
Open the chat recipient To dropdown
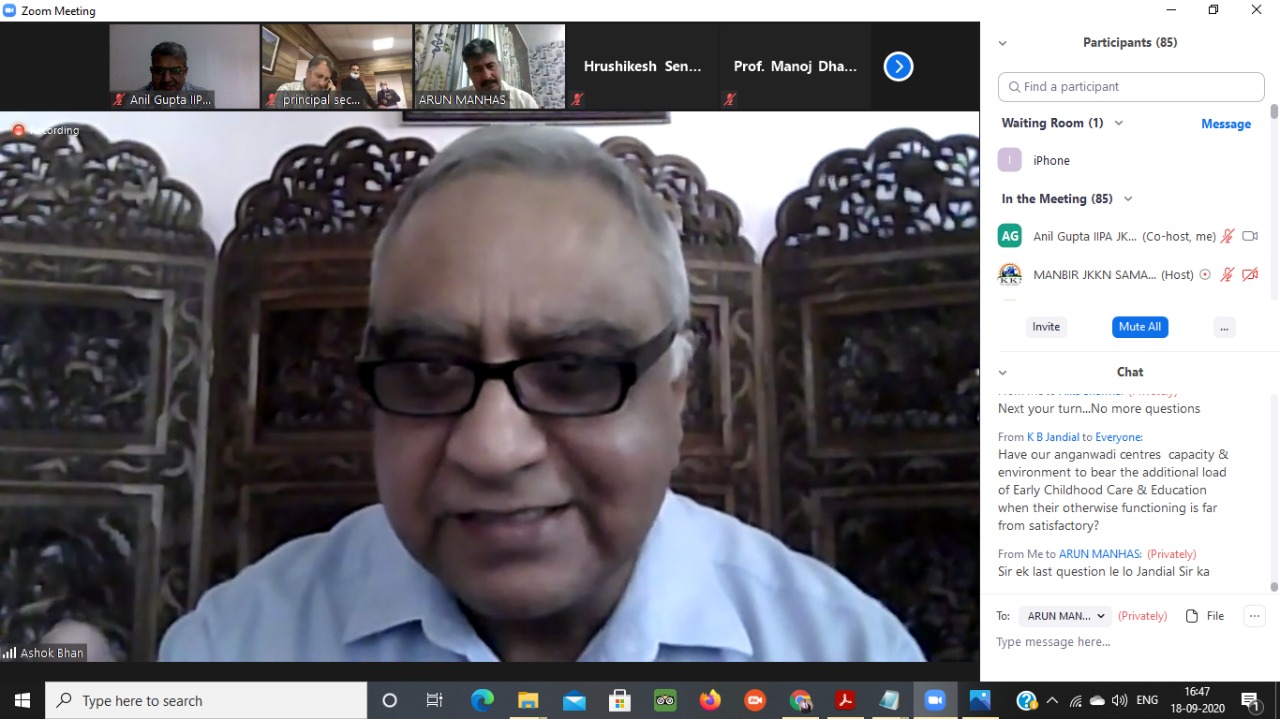1065,616
